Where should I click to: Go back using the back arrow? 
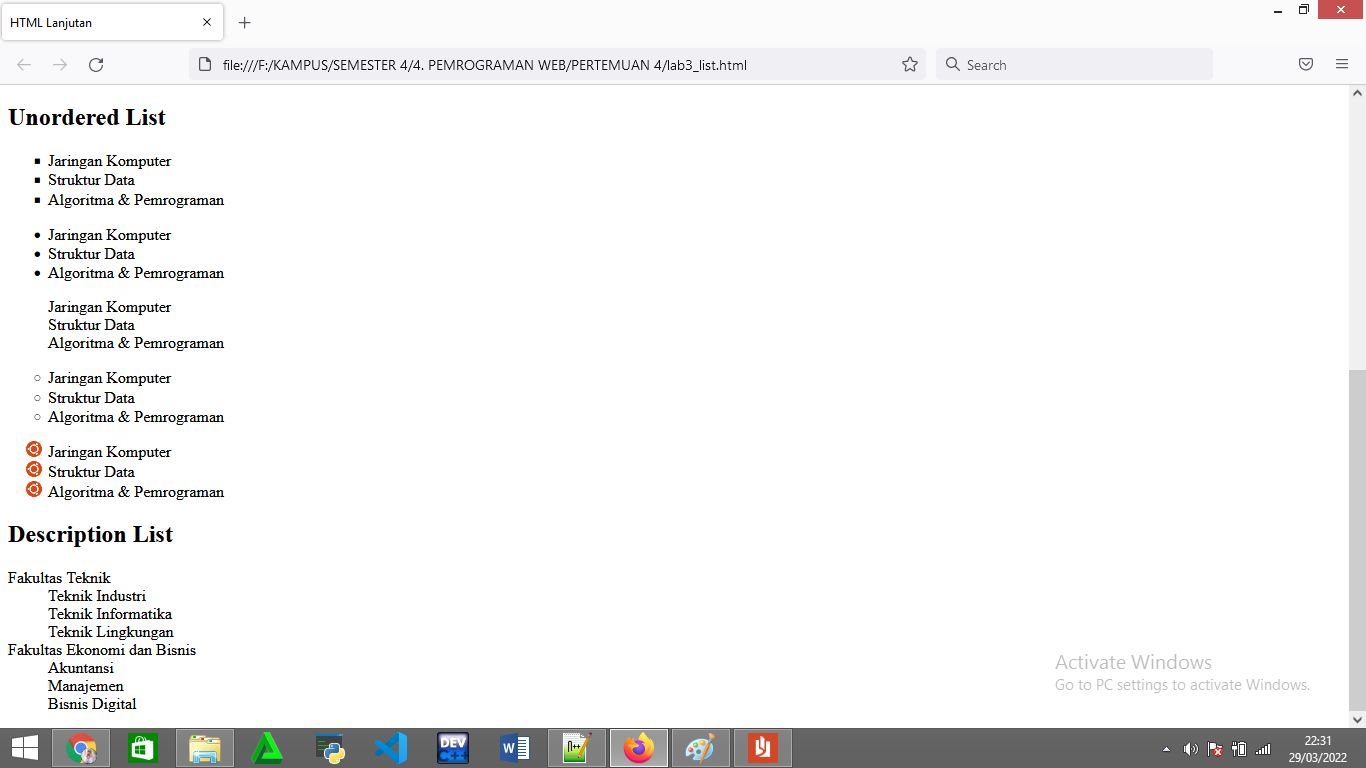pos(23,64)
